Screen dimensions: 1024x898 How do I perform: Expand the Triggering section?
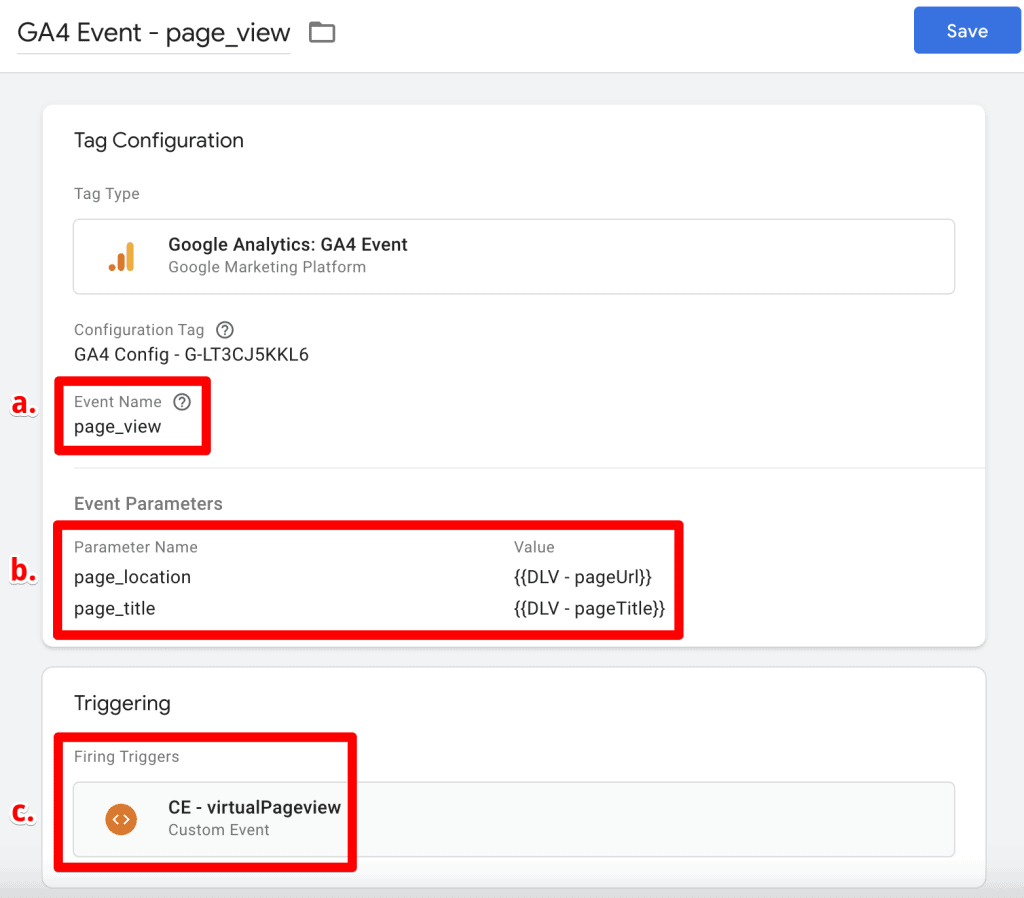122,703
